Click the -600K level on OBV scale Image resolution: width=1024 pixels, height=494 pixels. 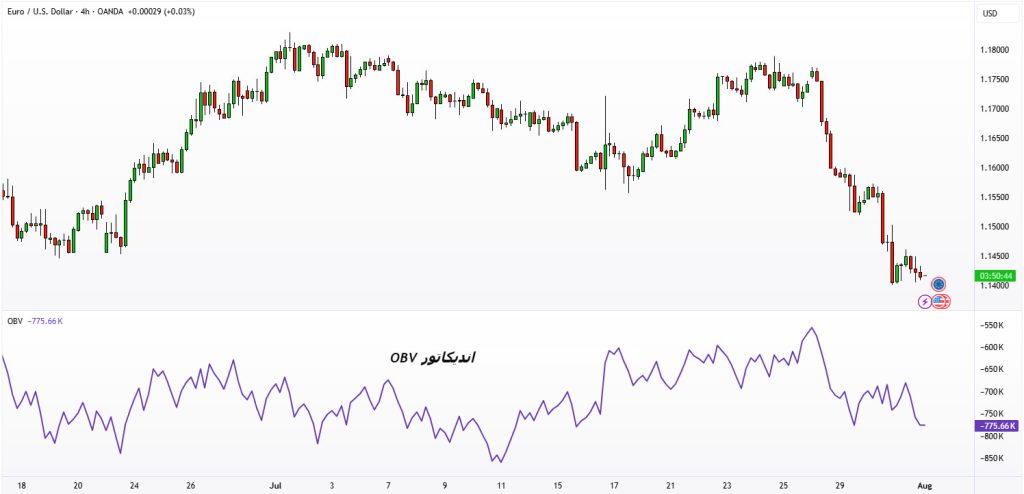point(993,348)
